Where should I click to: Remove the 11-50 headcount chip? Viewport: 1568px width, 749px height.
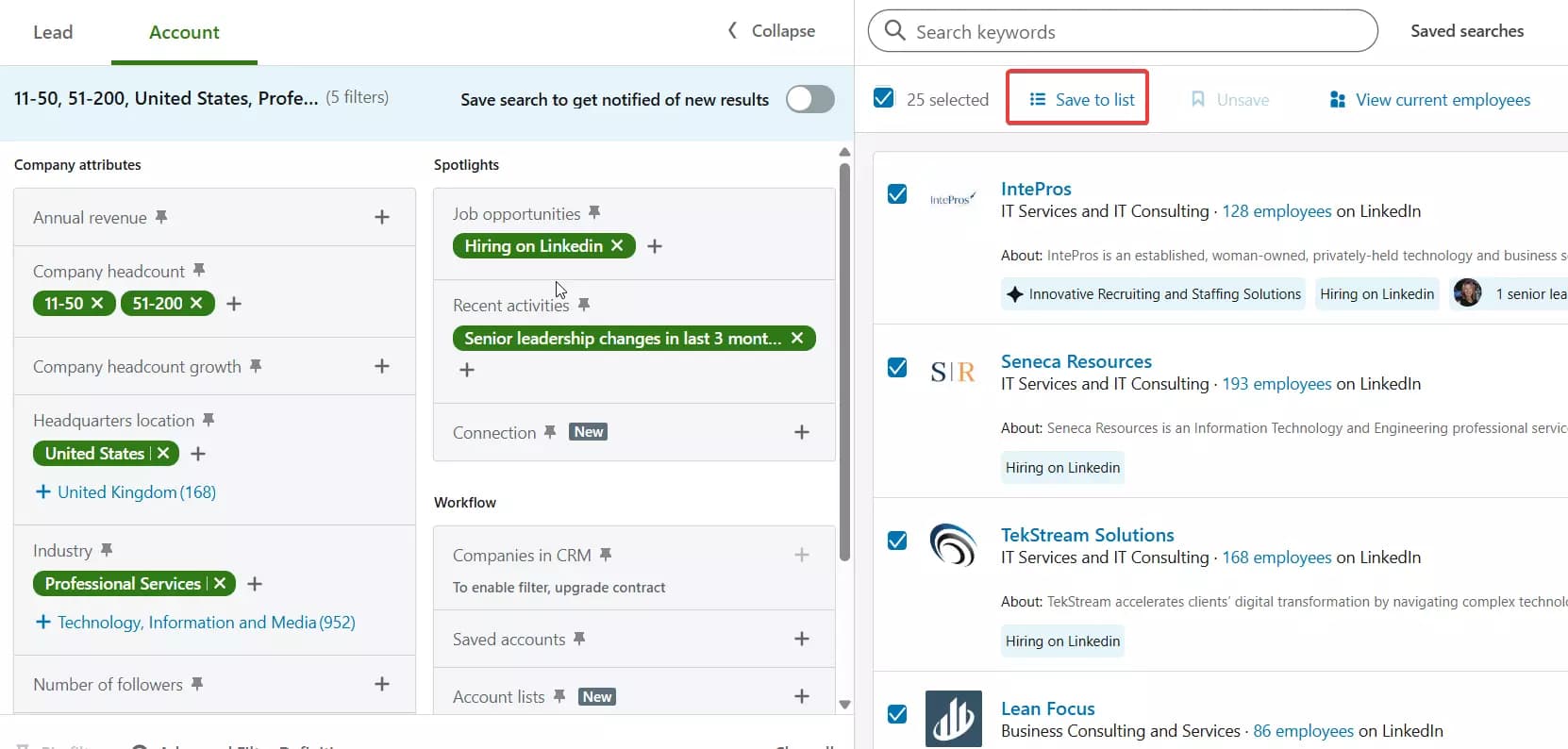(97, 303)
